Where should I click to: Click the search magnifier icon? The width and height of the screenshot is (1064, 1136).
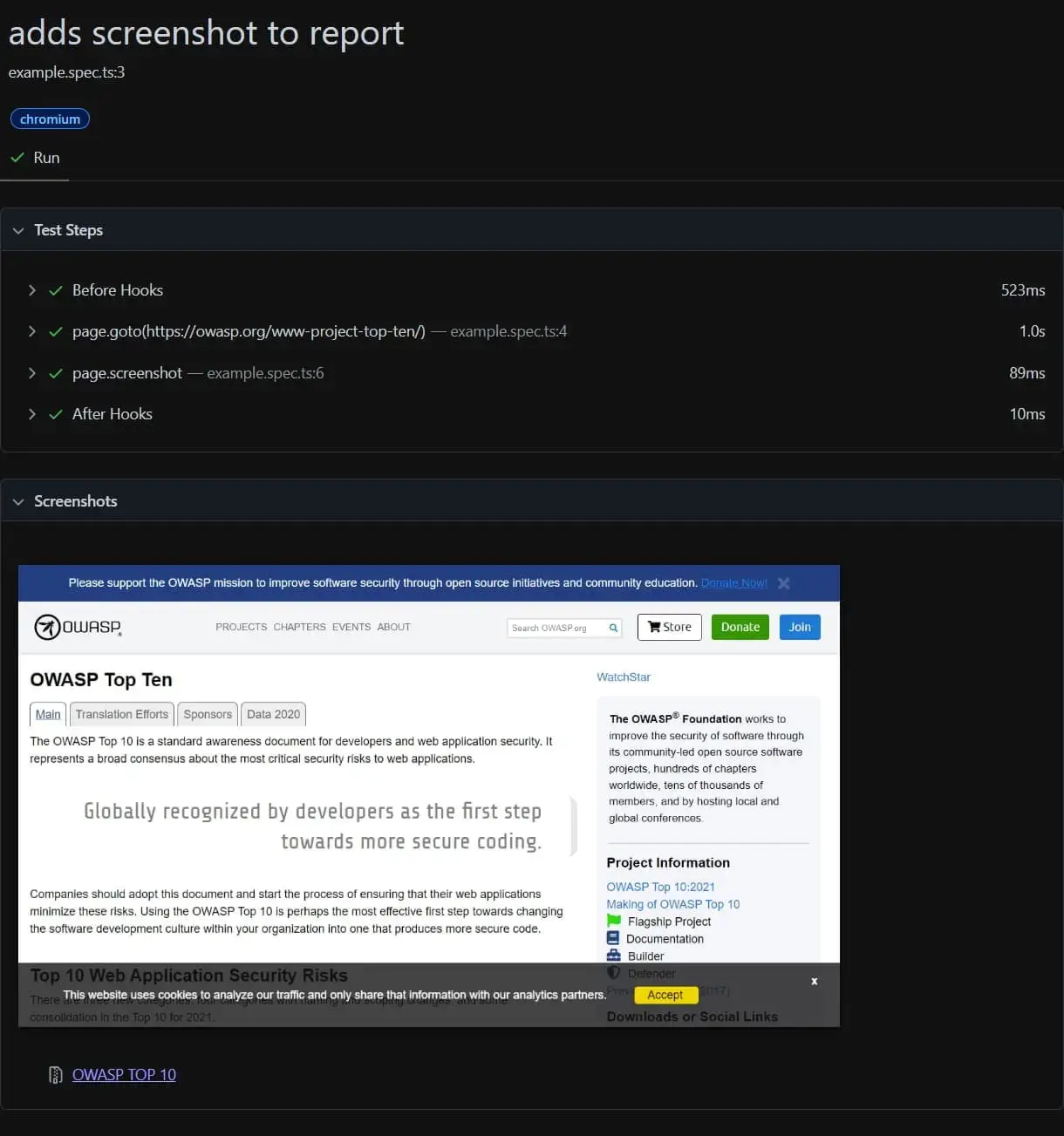tap(613, 628)
